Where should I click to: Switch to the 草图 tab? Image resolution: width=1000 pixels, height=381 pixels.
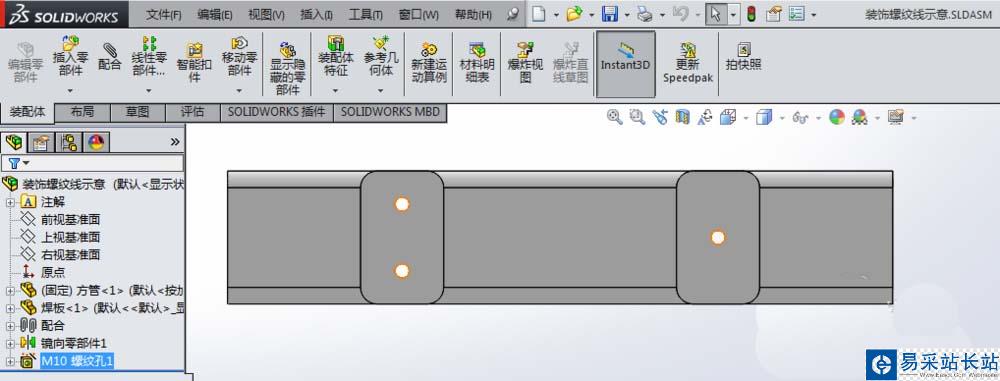click(x=137, y=112)
